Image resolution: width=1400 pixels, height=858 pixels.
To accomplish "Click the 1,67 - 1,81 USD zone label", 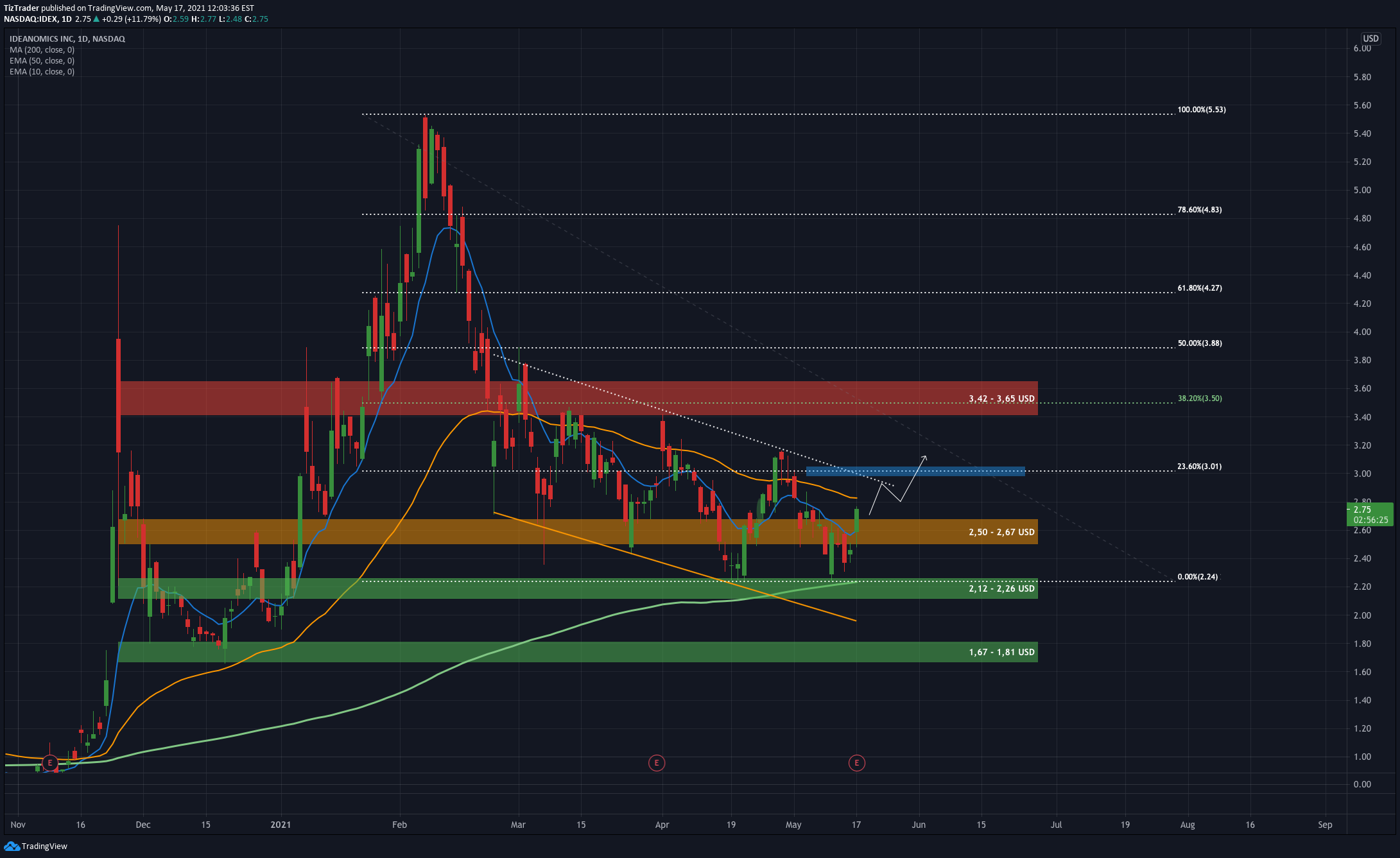I will (1001, 652).
